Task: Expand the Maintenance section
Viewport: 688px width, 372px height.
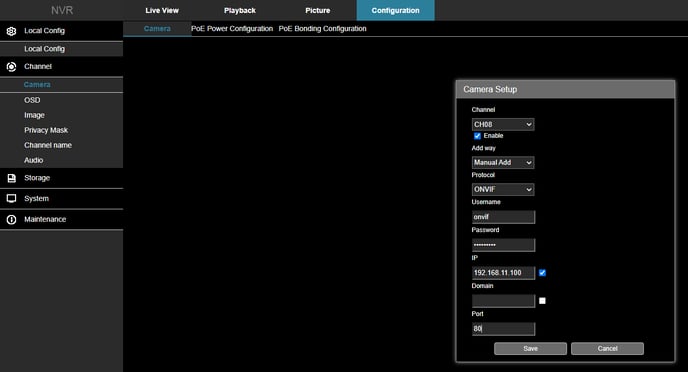Action: (x=61, y=219)
